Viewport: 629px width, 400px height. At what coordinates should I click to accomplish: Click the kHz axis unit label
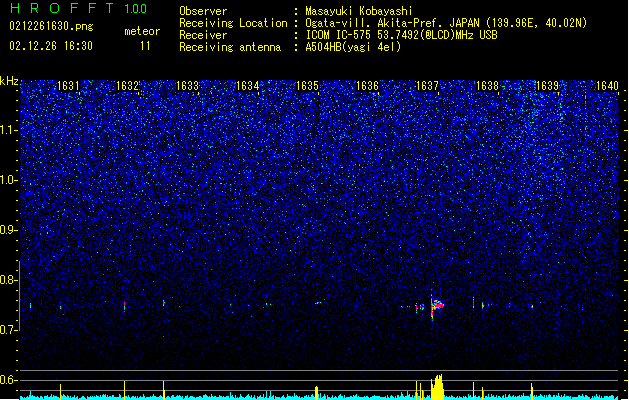click(9, 81)
